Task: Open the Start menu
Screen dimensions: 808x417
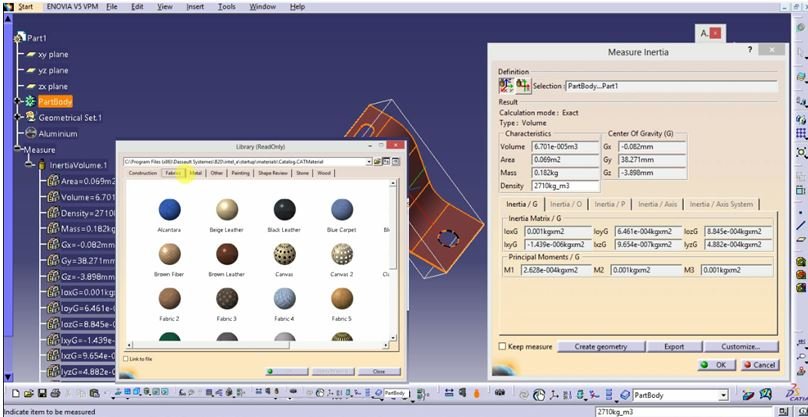Action: [25, 7]
